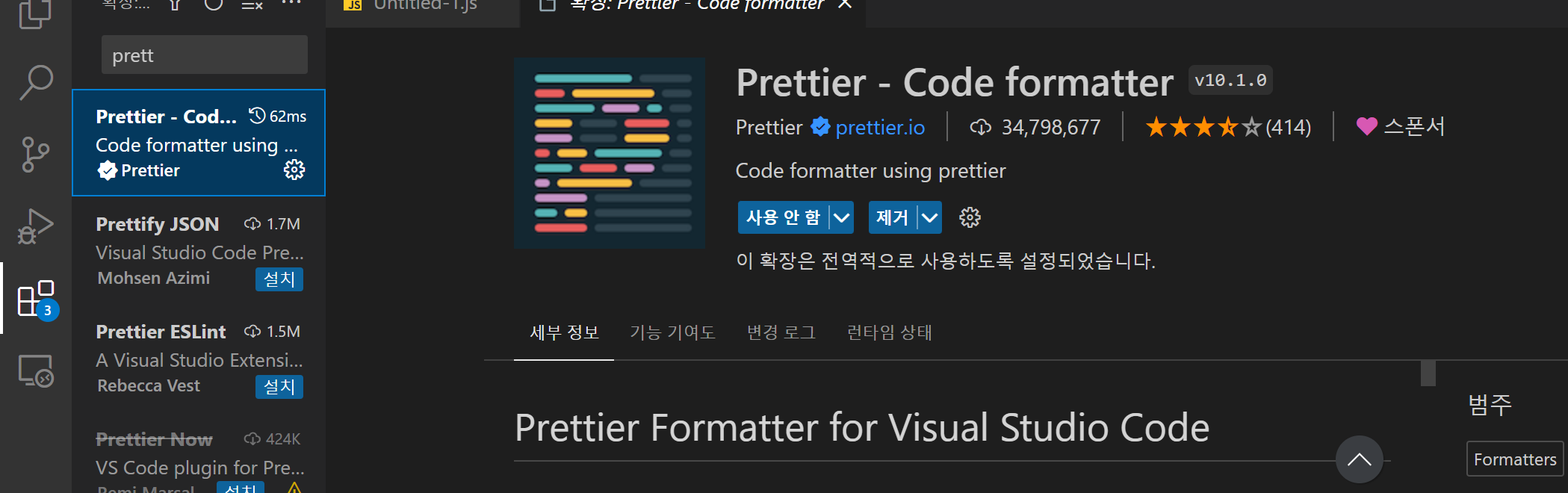
Task: Click the extension search field with 'prett'
Action: 205,55
